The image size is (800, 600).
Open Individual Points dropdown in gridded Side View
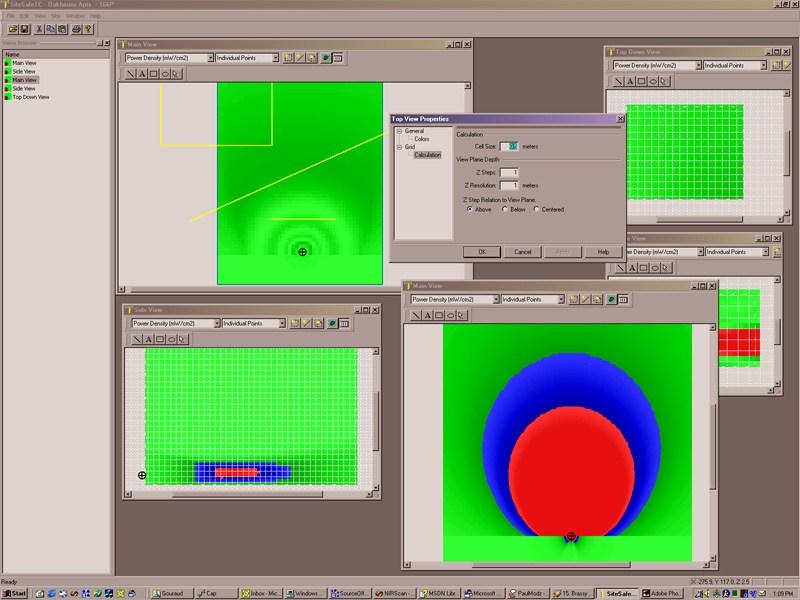click(x=282, y=323)
